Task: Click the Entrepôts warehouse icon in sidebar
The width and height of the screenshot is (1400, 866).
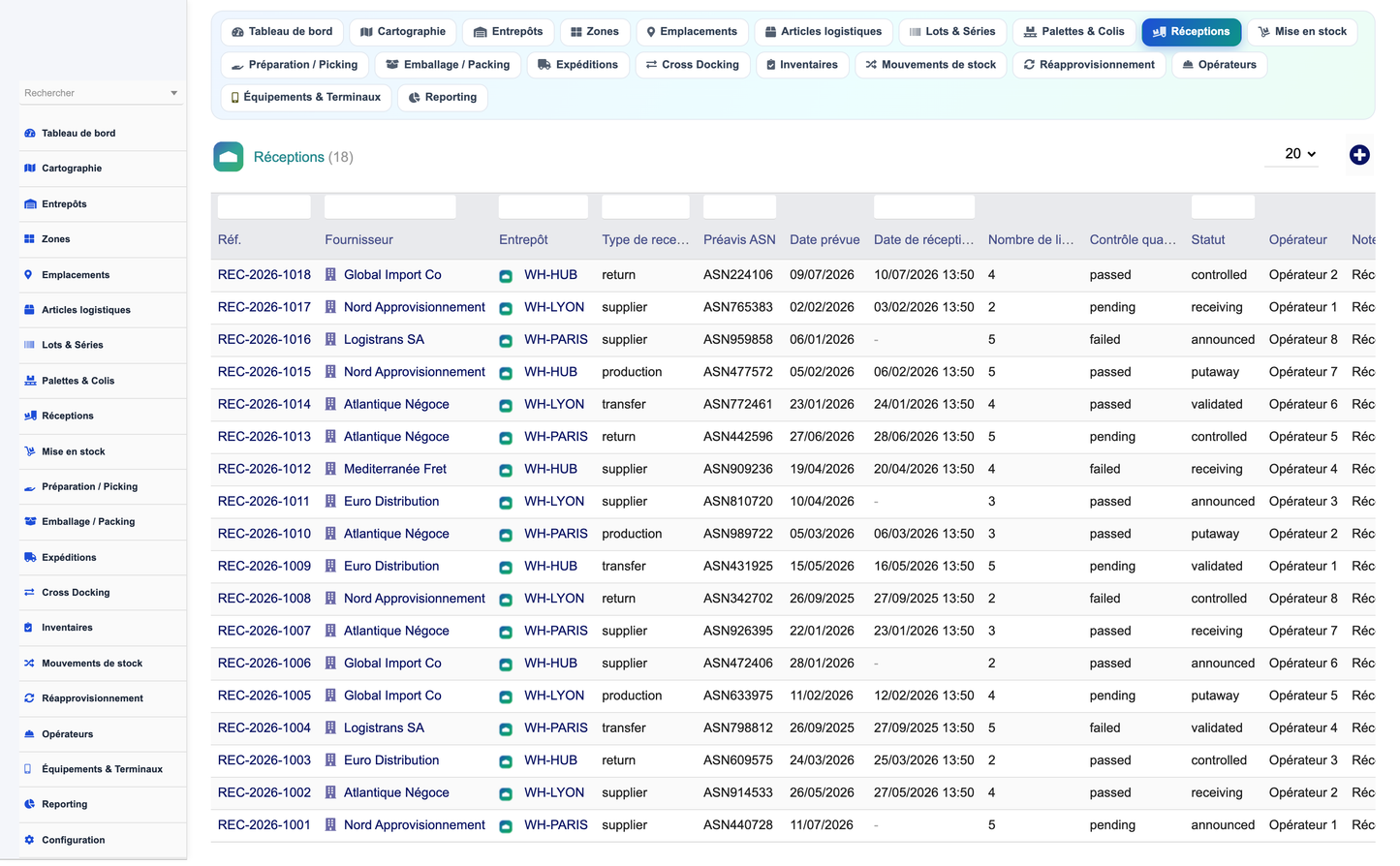Action: [29, 204]
